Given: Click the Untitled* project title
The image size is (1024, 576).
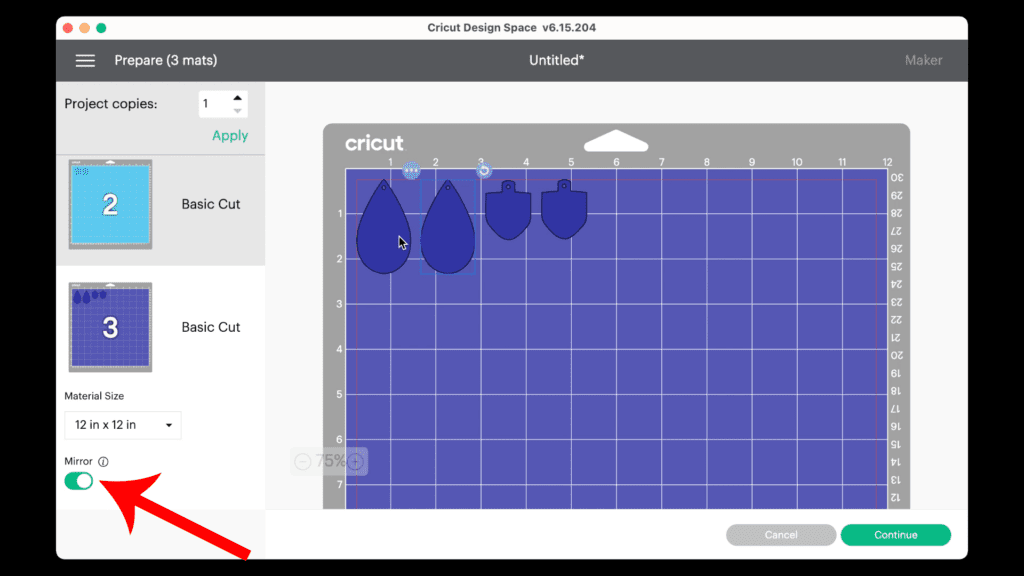Looking at the screenshot, I should point(556,61).
